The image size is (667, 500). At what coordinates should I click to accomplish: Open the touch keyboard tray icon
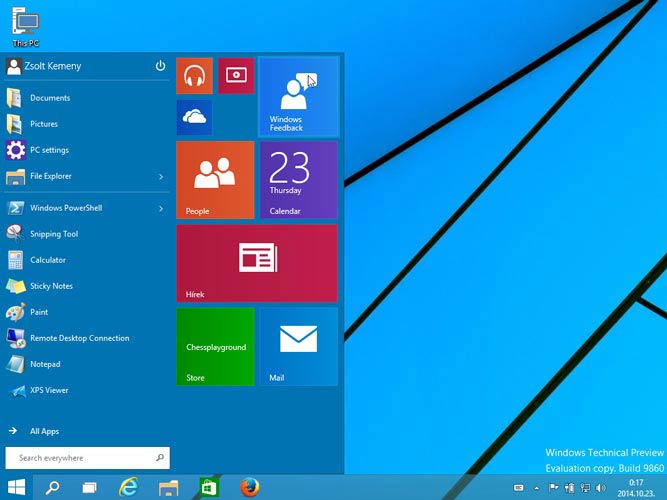[x=518, y=488]
